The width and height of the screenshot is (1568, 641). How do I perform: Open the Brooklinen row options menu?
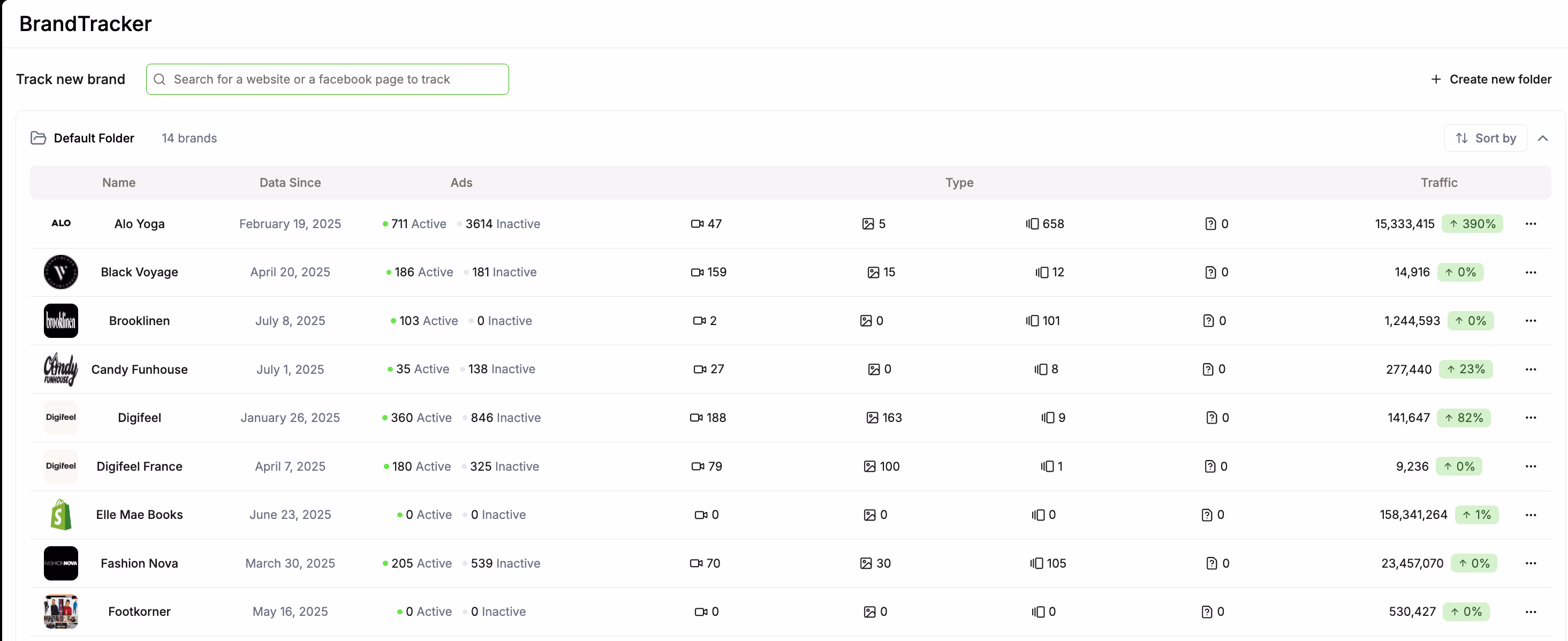coord(1531,321)
